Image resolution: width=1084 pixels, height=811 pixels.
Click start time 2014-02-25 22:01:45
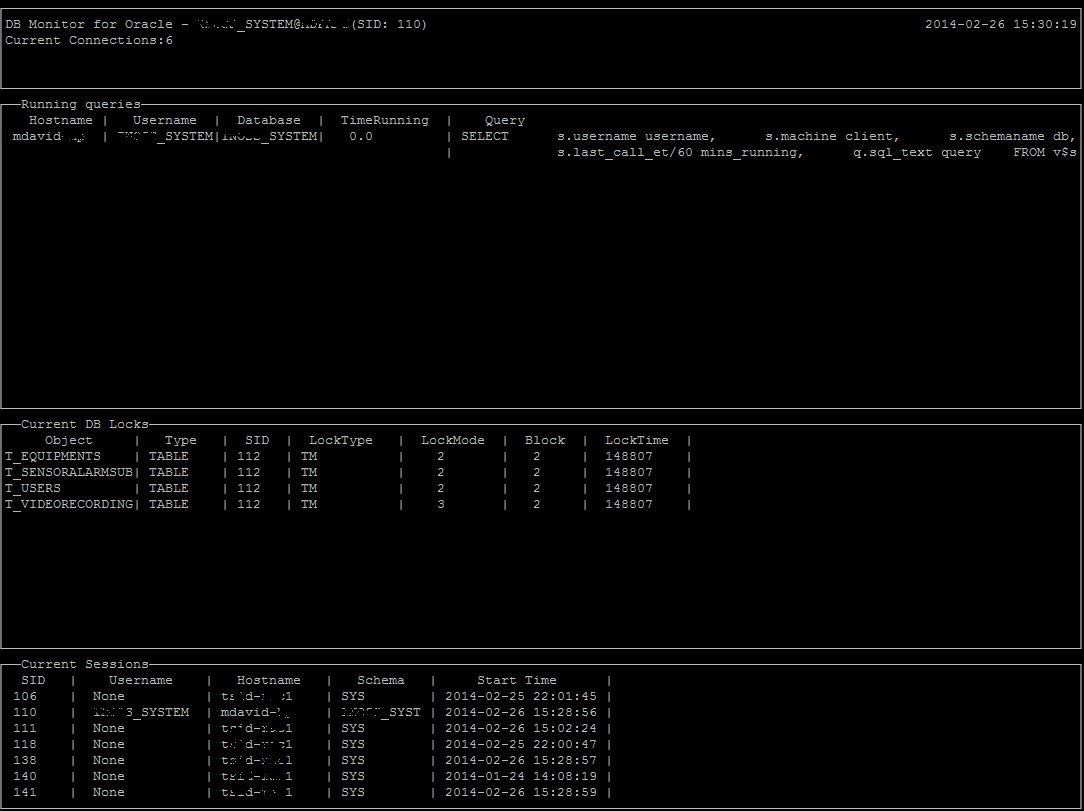pyautogui.click(x=521, y=696)
